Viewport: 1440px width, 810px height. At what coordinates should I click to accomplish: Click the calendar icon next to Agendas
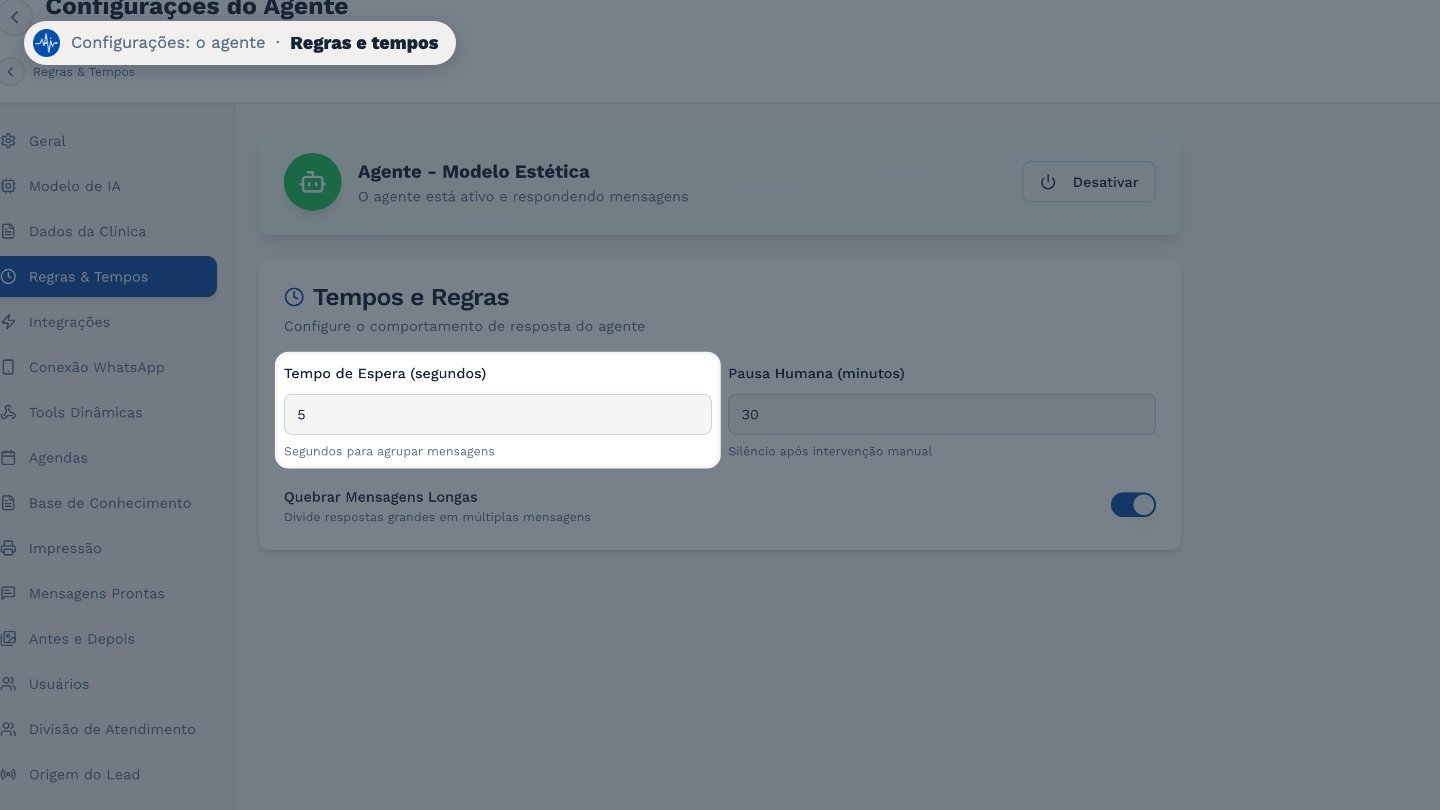point(8,458)
